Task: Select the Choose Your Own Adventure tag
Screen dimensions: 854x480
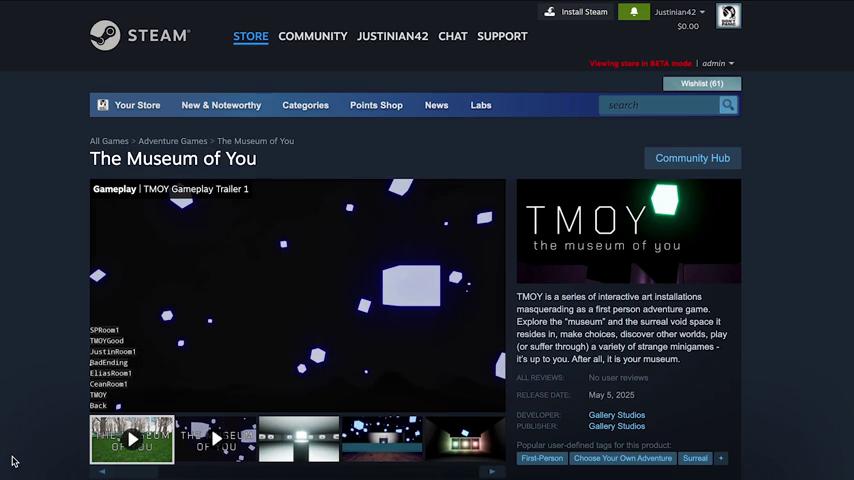Action: 623,458
